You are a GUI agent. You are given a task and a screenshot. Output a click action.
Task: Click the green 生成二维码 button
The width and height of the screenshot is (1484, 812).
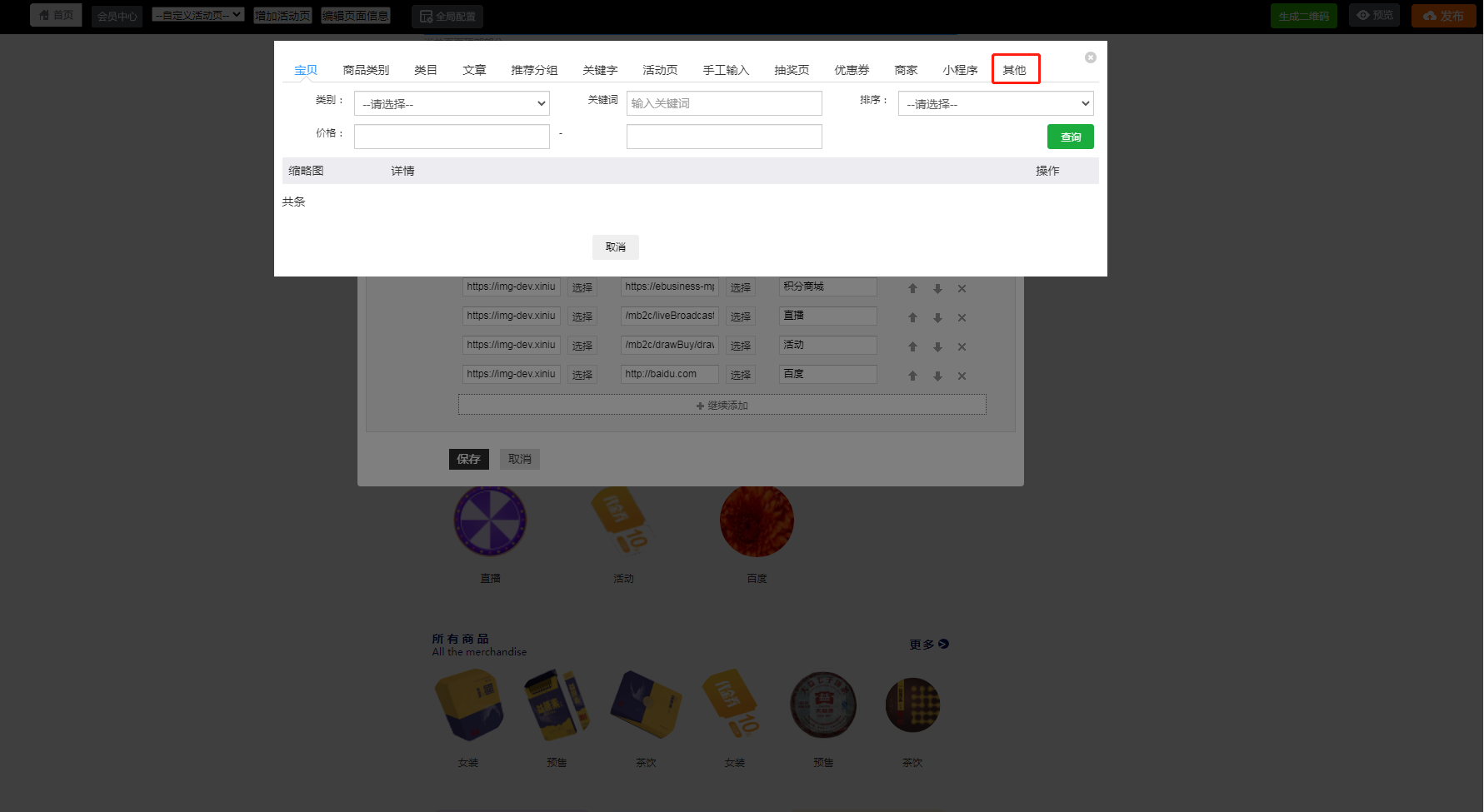(1303, 16)
